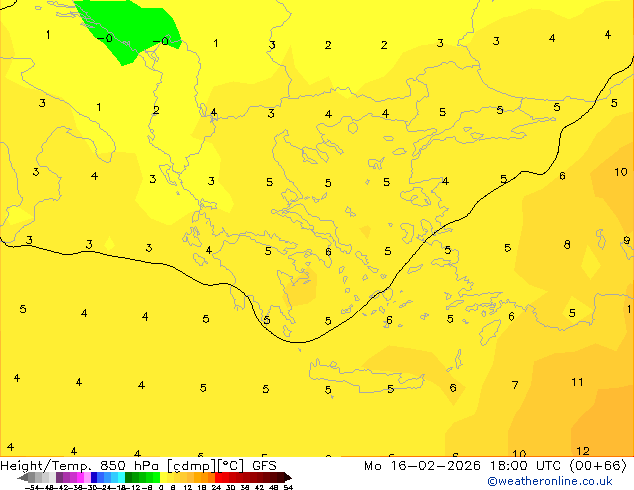Click the Mo 16-02-2026 18:00 UTC timestamp
634x490 pixels.
(495, 465)
